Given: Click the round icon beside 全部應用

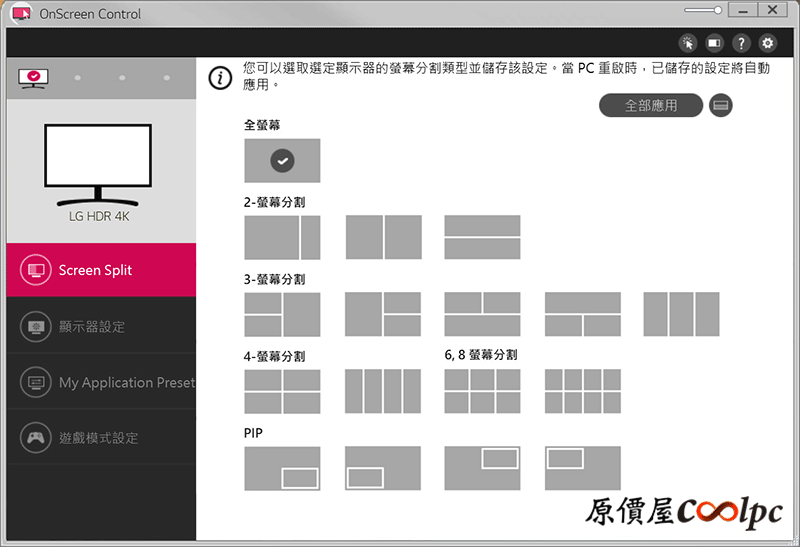Looking at the screenshot, I should pos(720,106).
